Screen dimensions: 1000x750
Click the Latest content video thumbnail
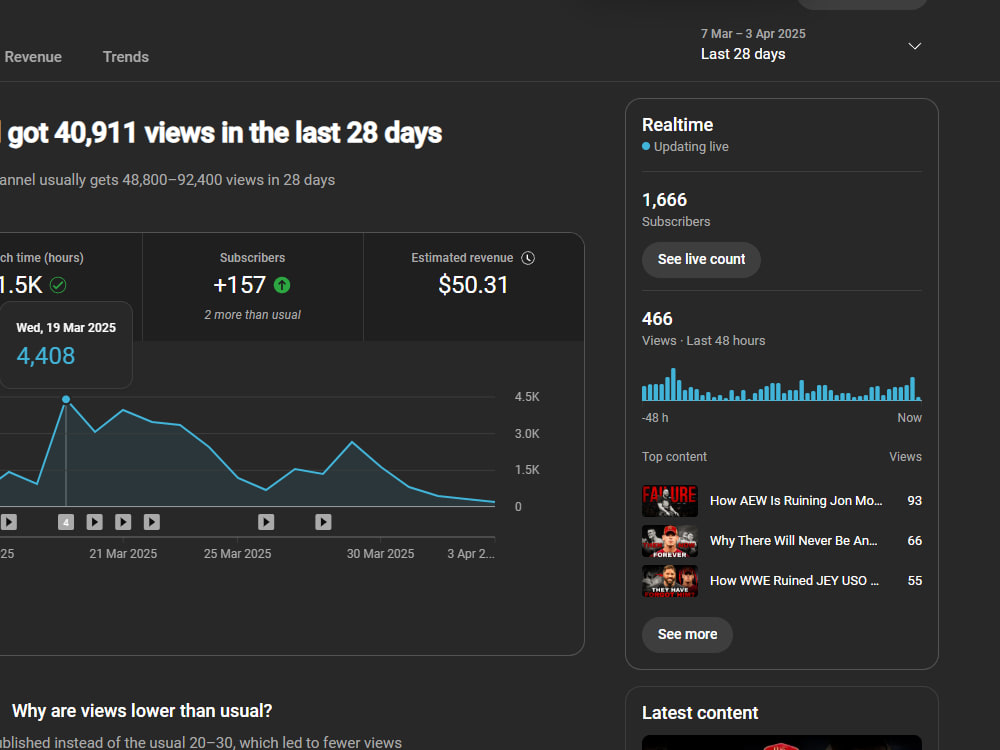[782, 743]
